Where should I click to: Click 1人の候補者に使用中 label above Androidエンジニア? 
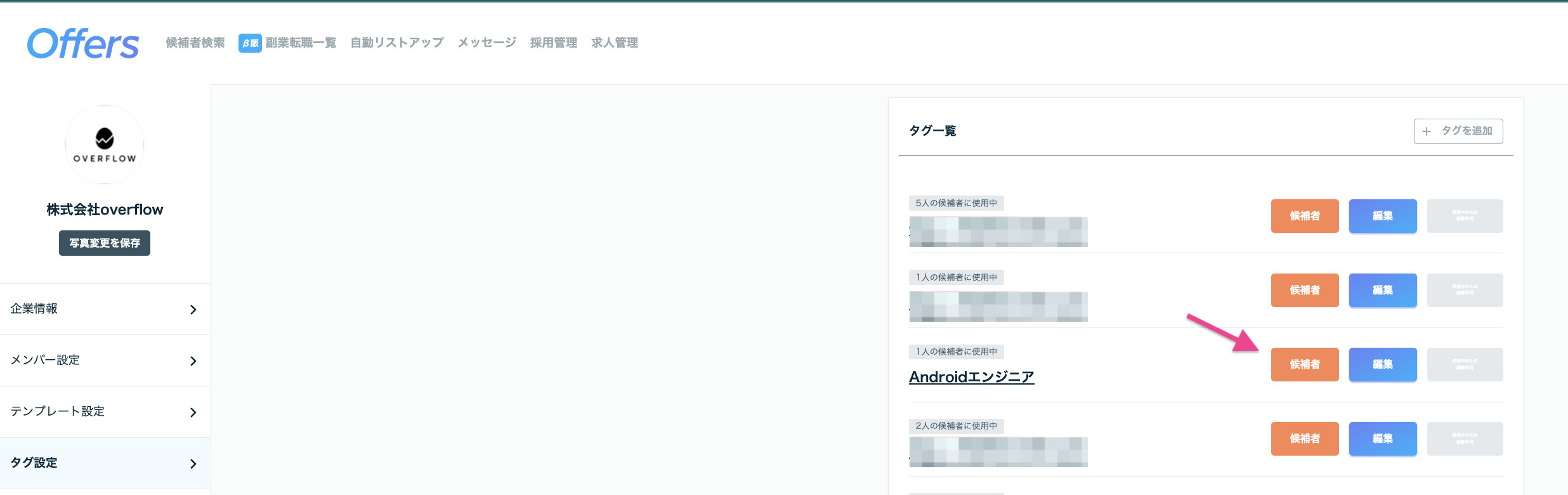(x=957, y=352)
